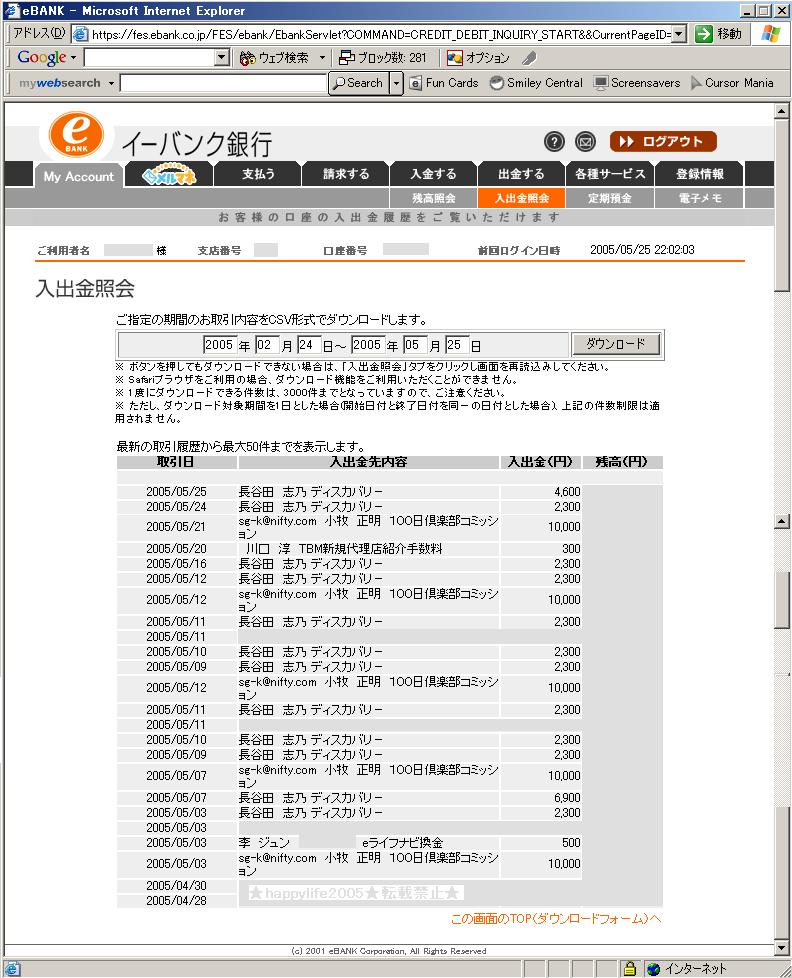Switch to the My Account tab
Image resolution: width=792 pixels, height=978 pixels.
coord(79,177)
